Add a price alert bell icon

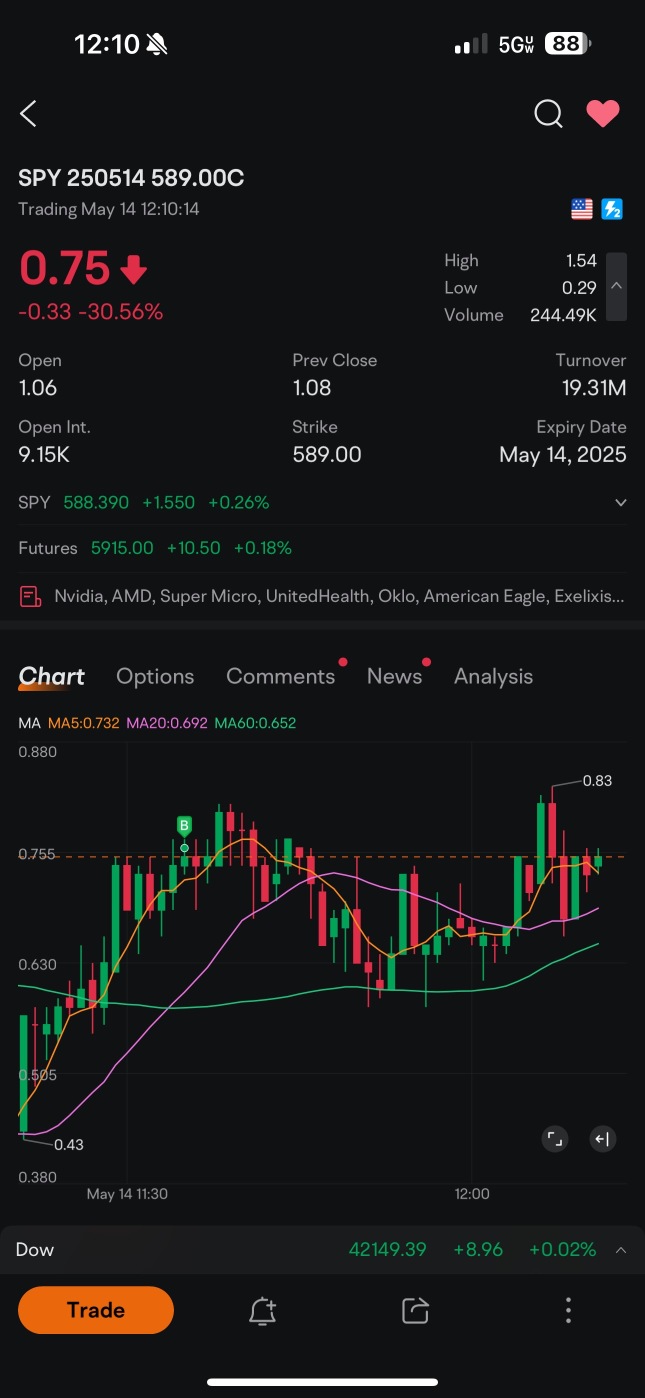coord(262,1310)
